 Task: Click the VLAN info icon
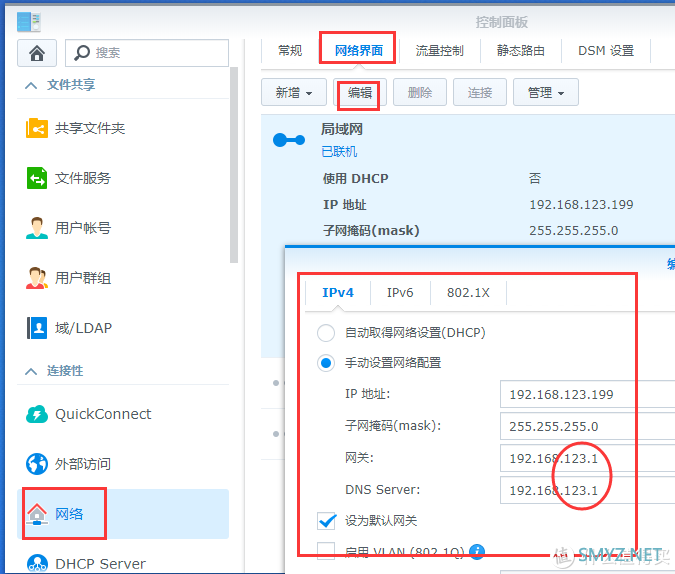point(477,552)
